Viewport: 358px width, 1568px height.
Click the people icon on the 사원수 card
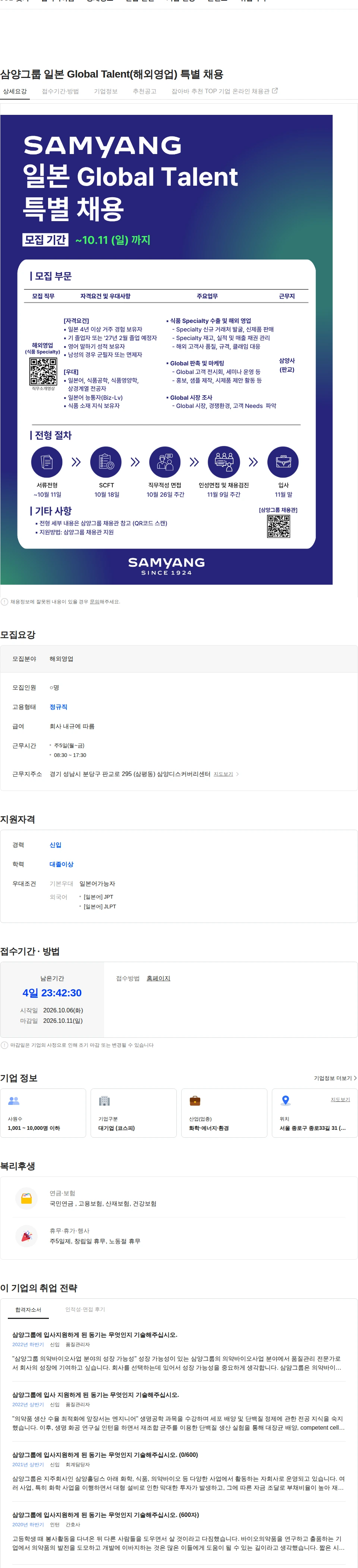14,1101
